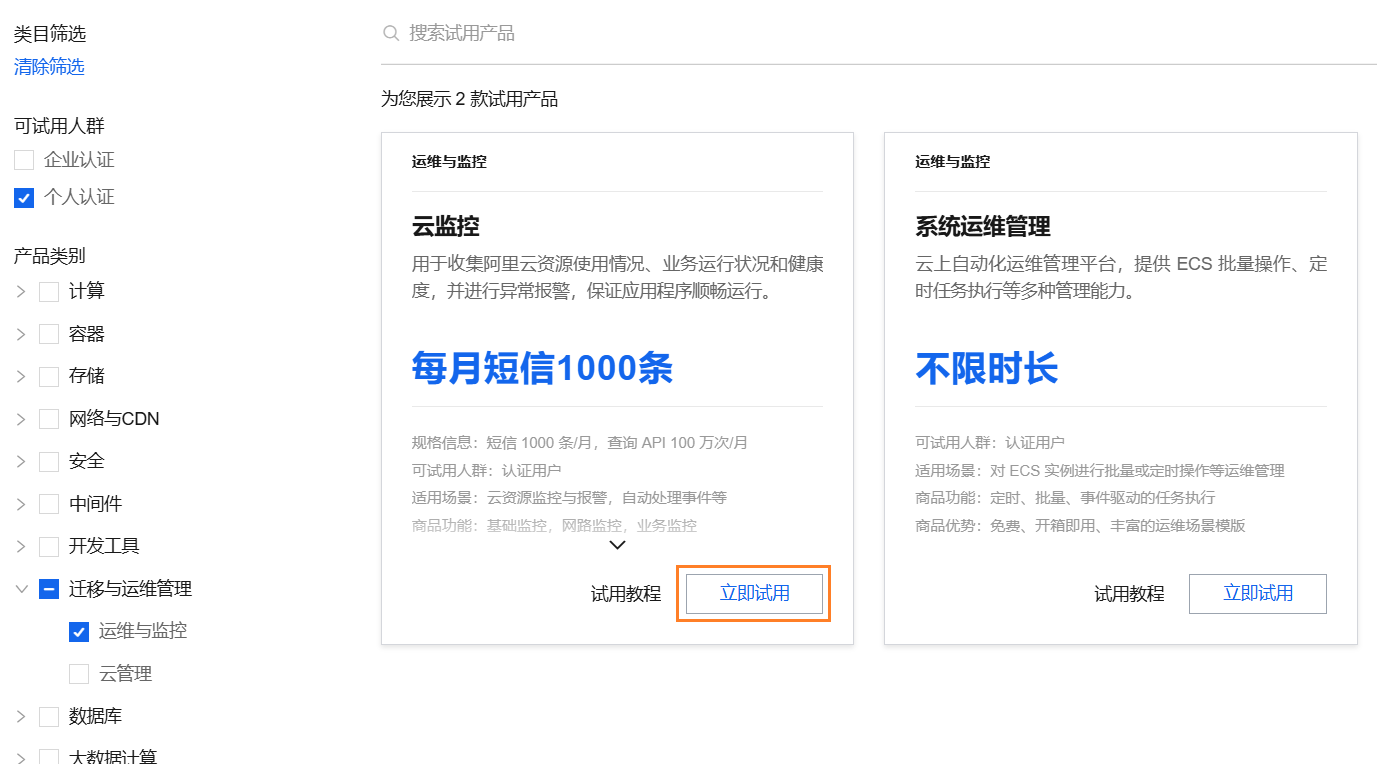Expand the 计算 category tree

pyautogui.click(x=20, y=290)
